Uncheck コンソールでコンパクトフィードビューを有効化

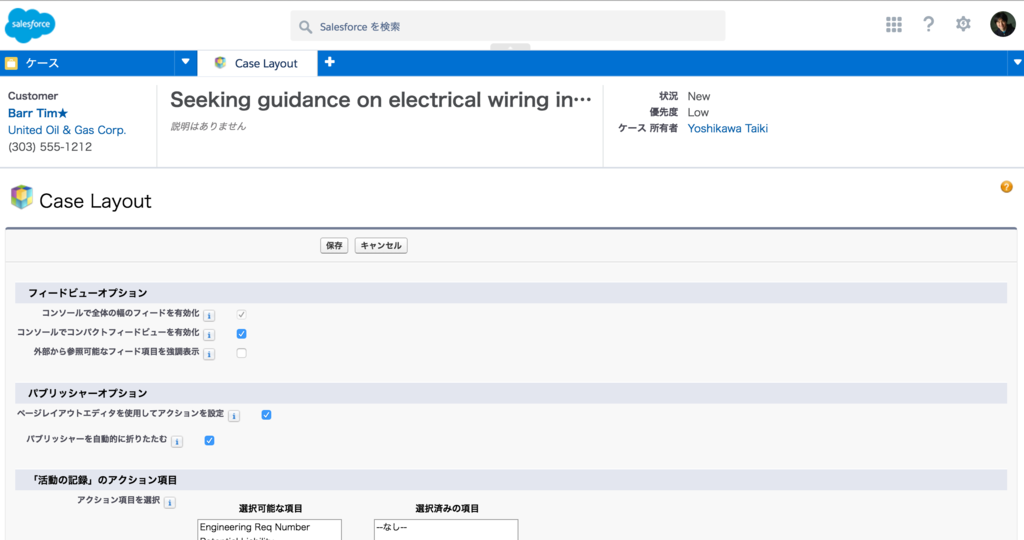(242, 334)
